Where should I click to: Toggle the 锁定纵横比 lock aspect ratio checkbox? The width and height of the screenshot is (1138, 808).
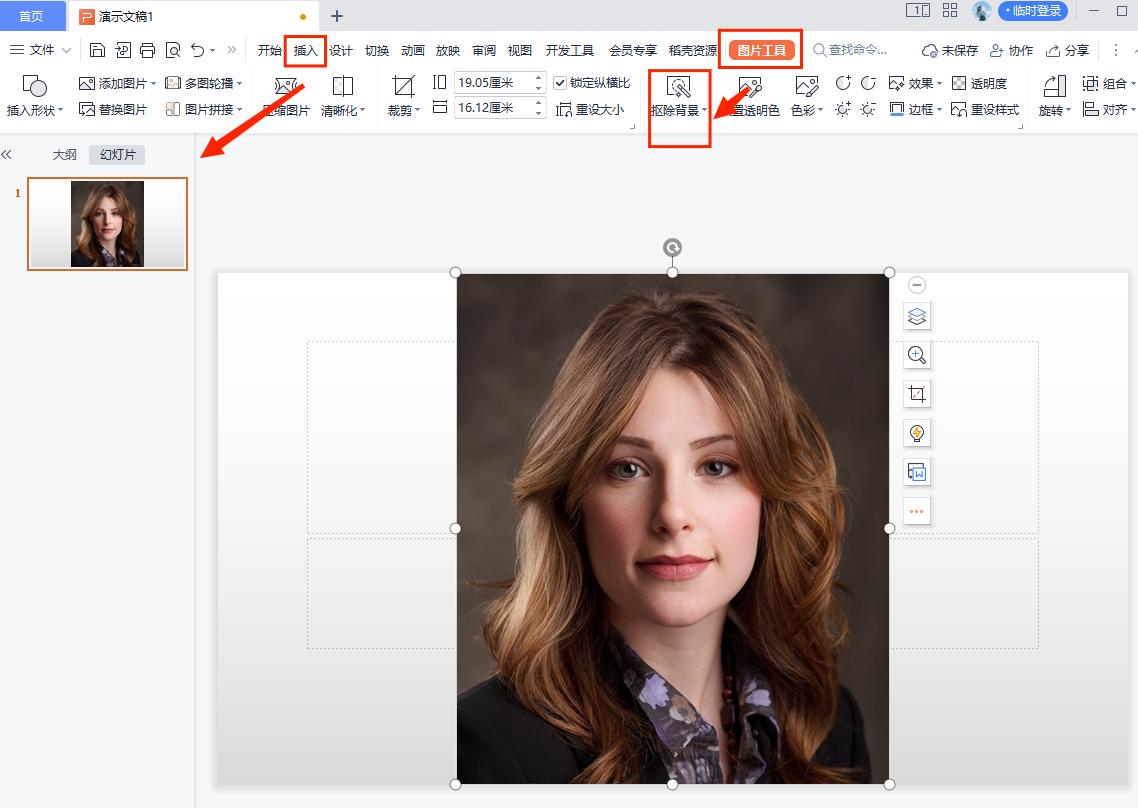[x=560, y=83]
